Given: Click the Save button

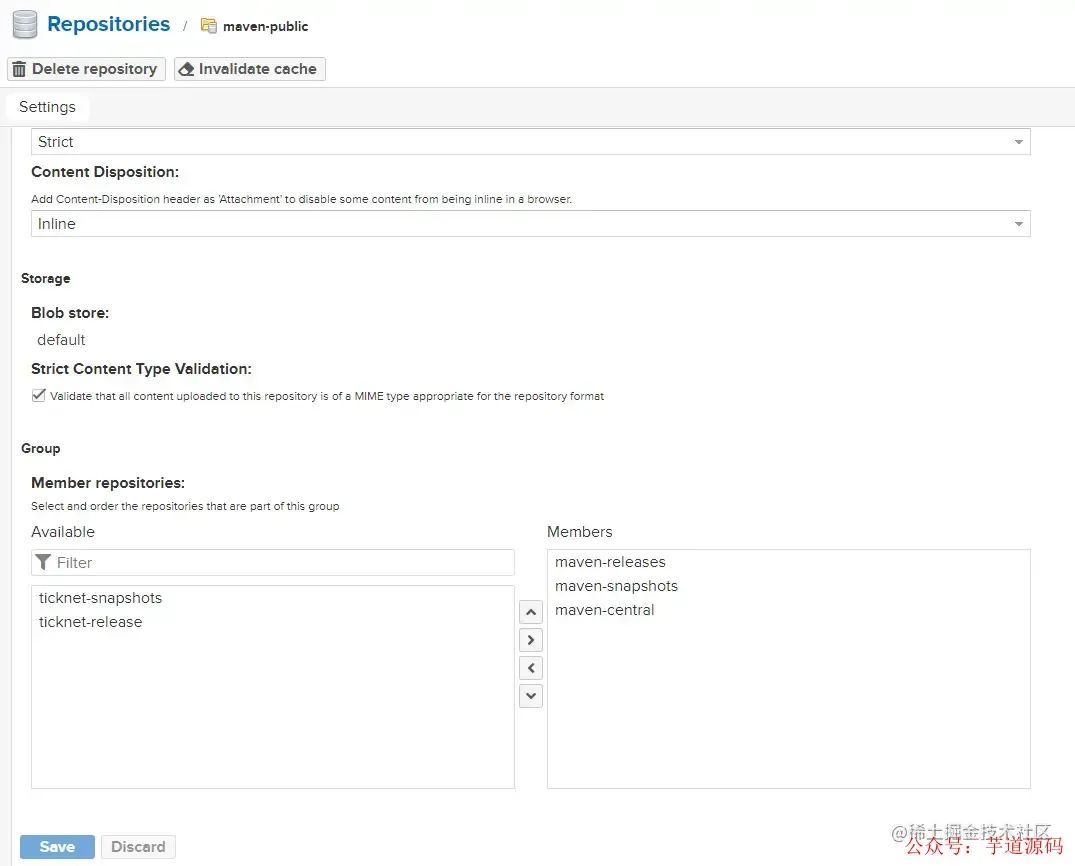Looking at the screenshot, I should pos(58,847).
